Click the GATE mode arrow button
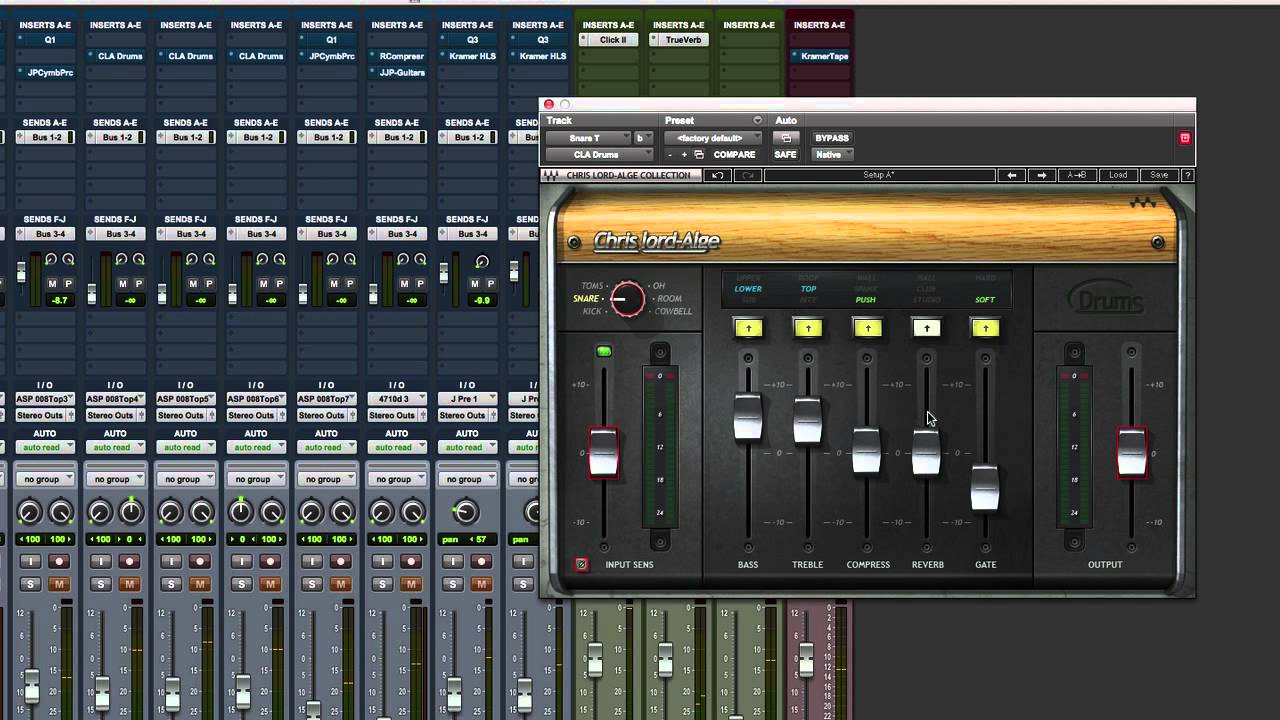 point(985,328)
